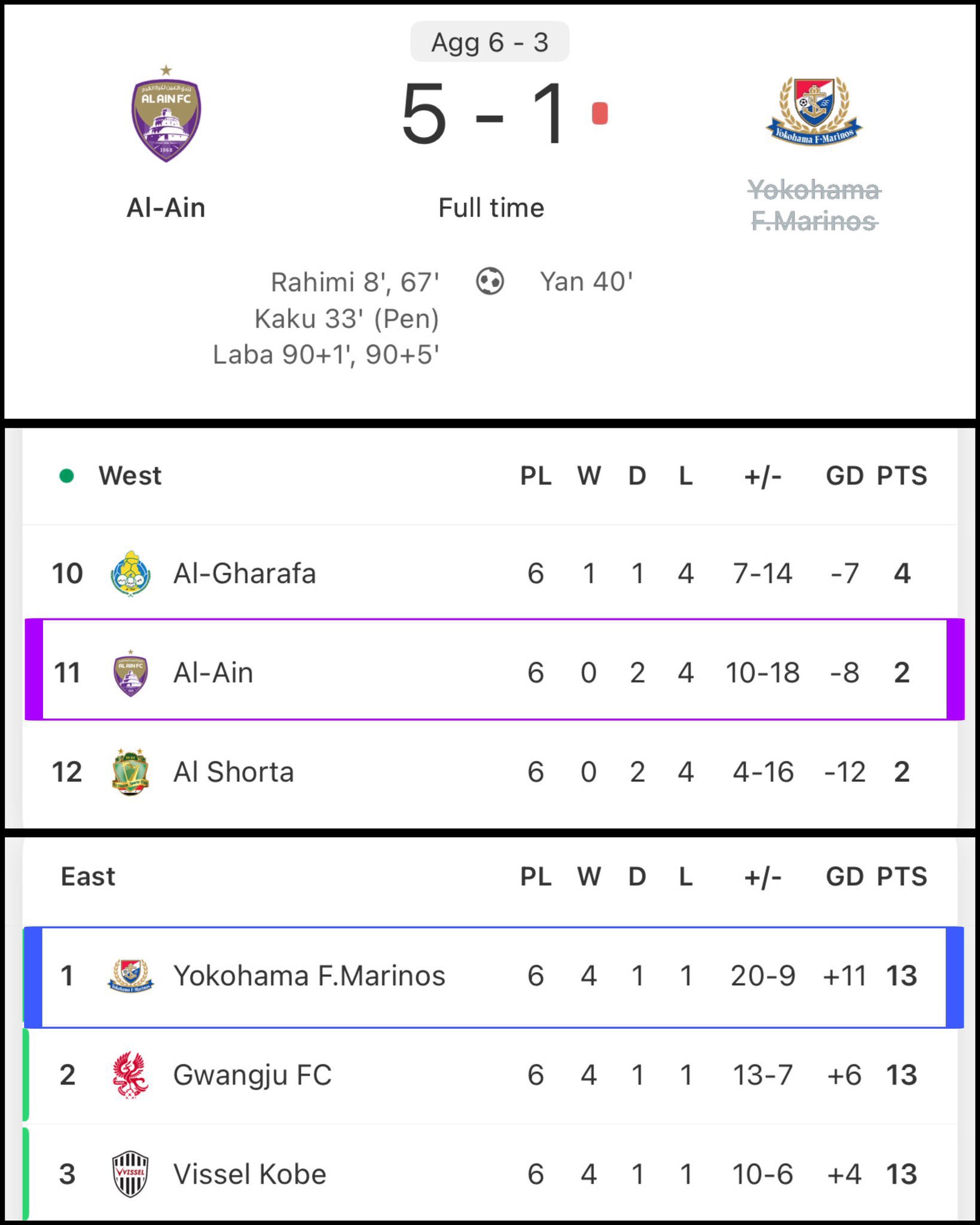980x1225 pixels.
Task: Click the Yokohama logo in East table
Action: pyautogui.click(x=130, y=976)
